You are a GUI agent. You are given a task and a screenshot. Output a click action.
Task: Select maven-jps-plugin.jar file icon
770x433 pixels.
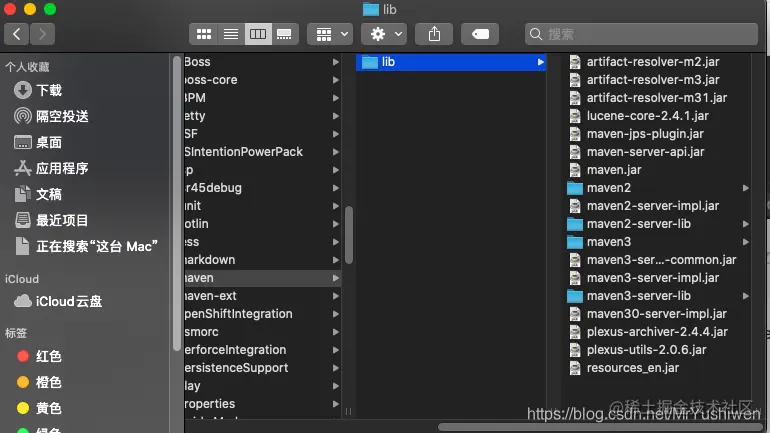(575, 134)
